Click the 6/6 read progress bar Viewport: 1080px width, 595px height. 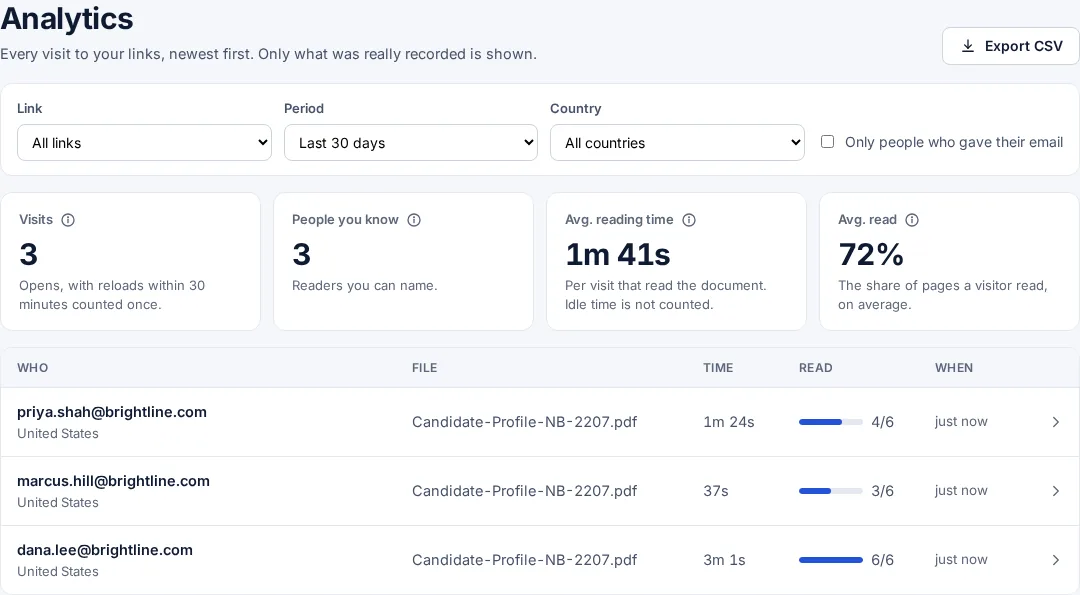tap(831, 560)
